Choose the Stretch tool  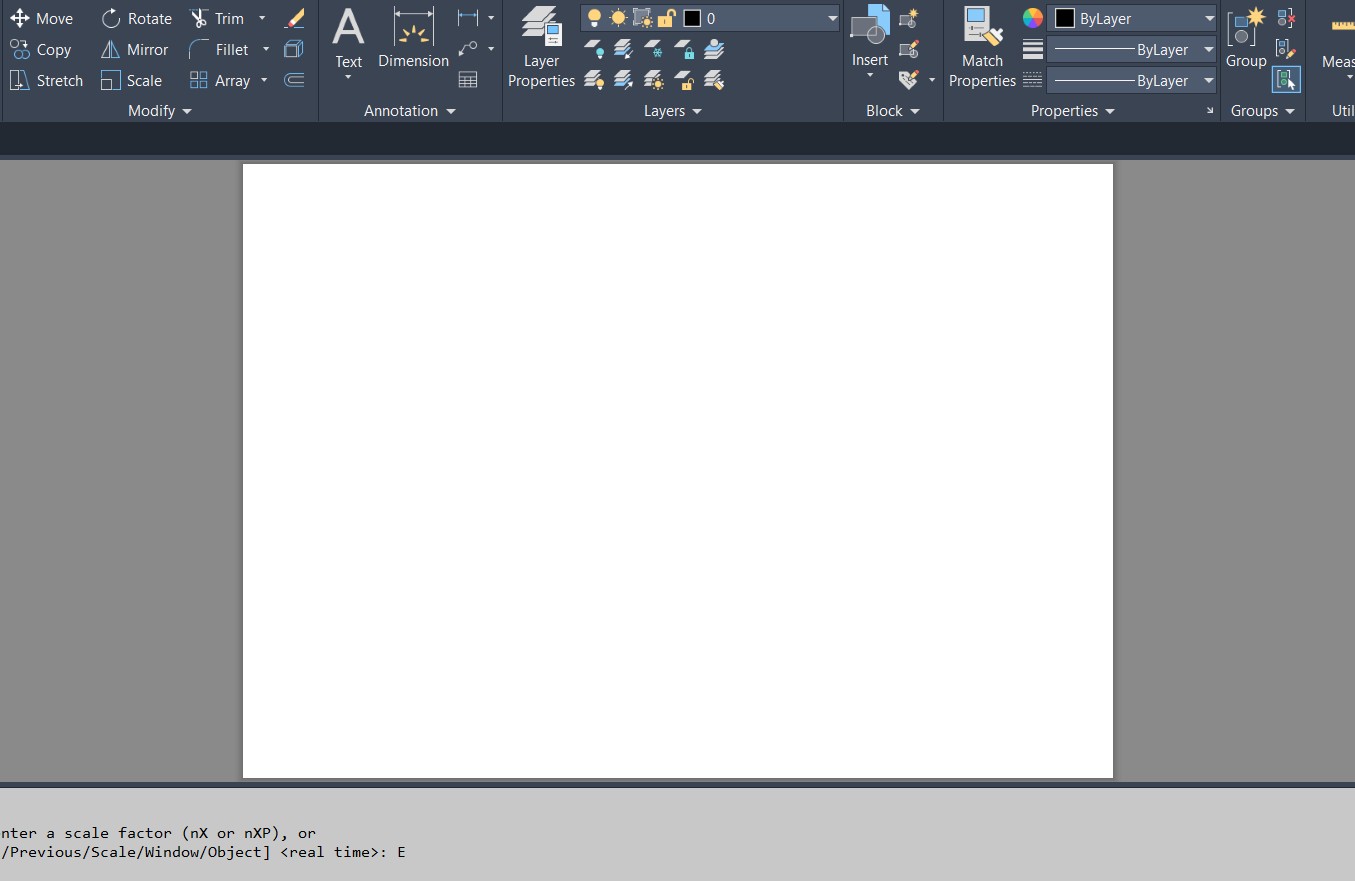(x=46, y=80)
